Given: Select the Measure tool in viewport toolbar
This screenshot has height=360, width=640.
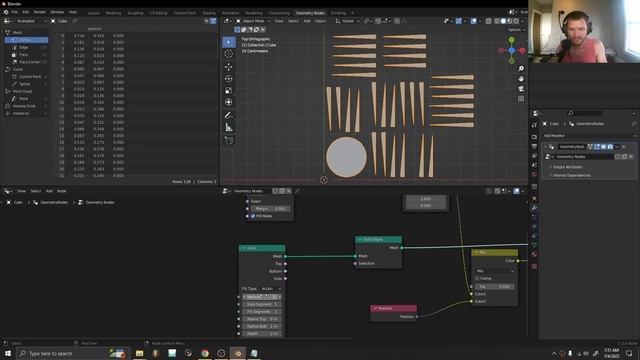Looking at the screenshot, I should (229, 128).
